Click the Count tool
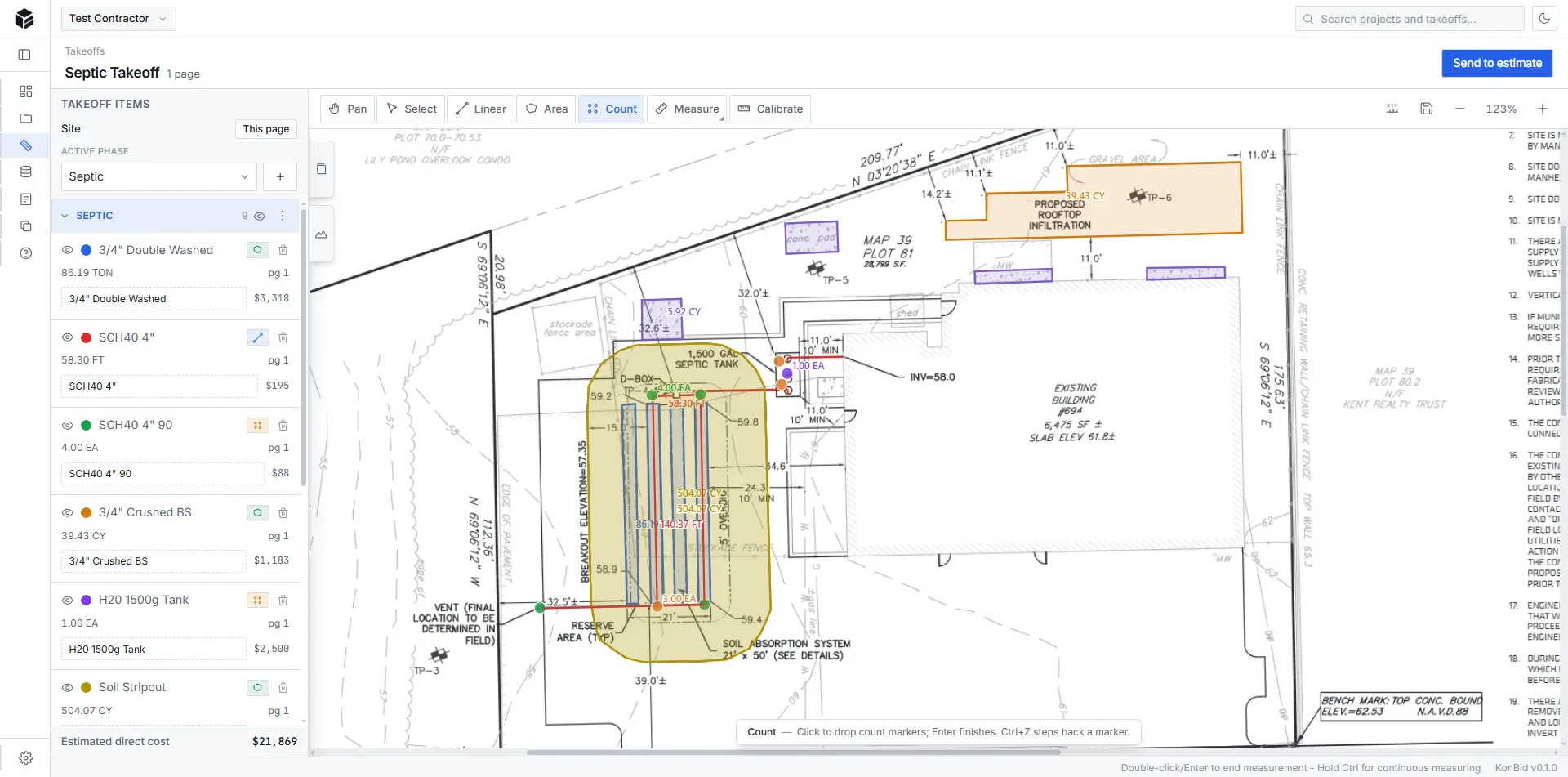The height and width of the screenshot is (777, 1568). point(612,109)
